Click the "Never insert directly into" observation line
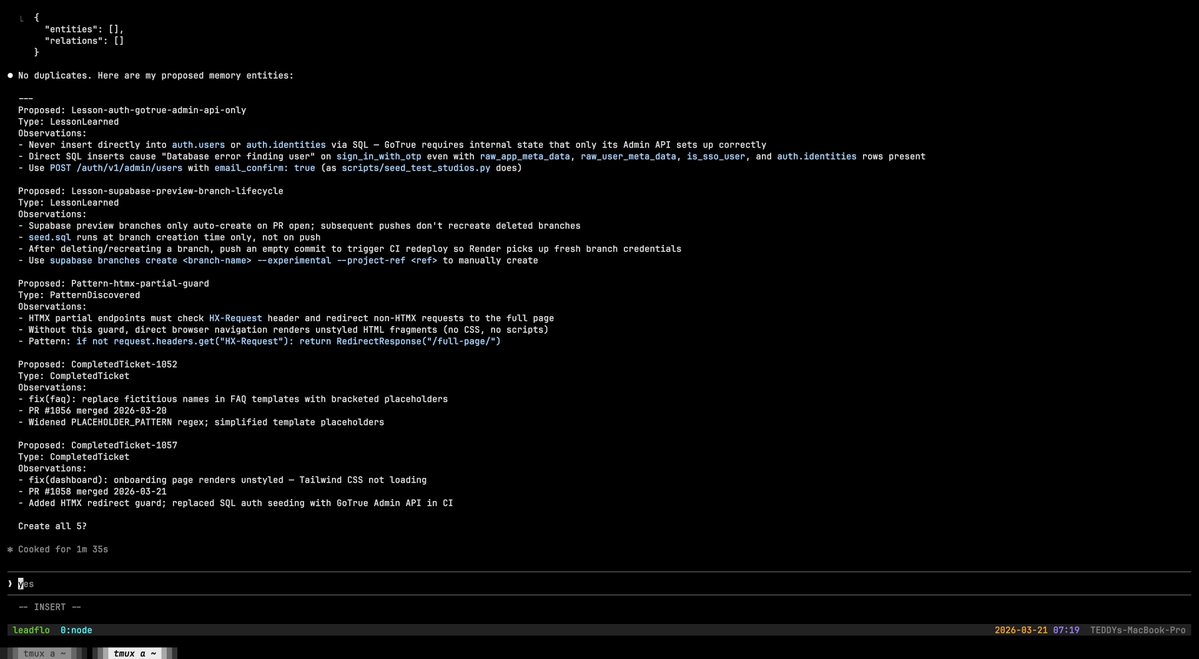 392,144
